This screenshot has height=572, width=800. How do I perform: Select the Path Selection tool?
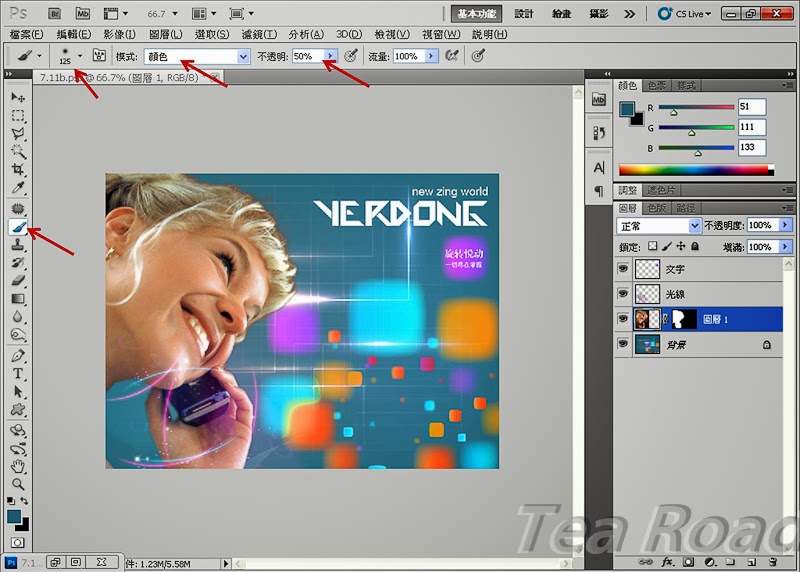click(18, 391)
